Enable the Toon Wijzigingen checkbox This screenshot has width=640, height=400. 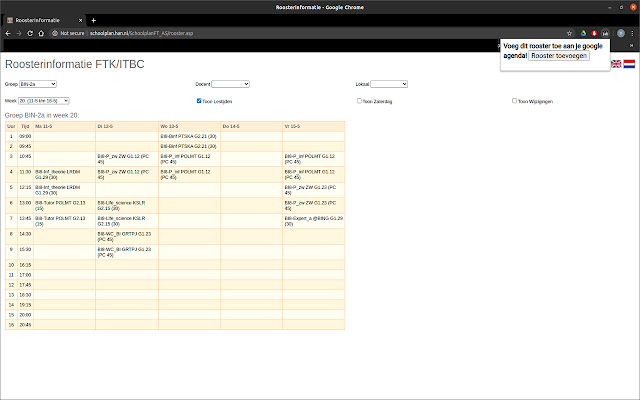pyautogui.click(x=514, y=101)
